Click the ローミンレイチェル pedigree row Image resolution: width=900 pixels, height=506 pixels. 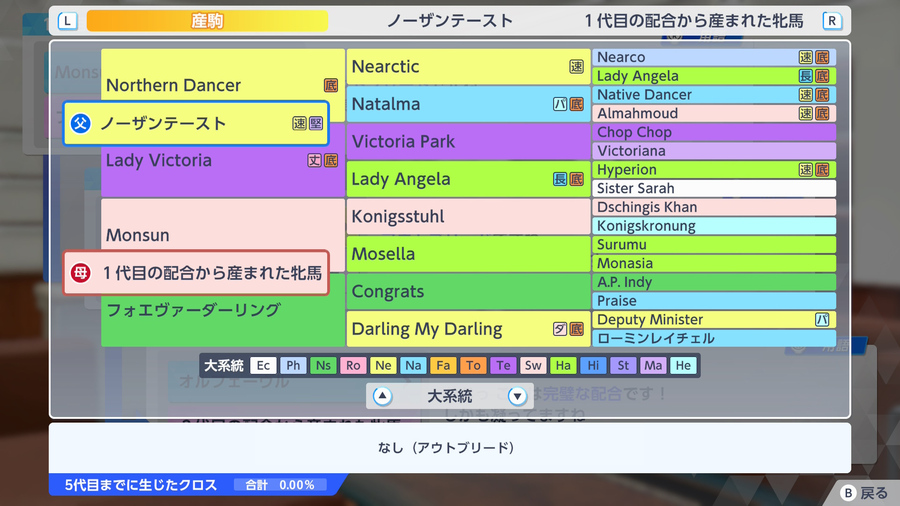pos(714,338)
